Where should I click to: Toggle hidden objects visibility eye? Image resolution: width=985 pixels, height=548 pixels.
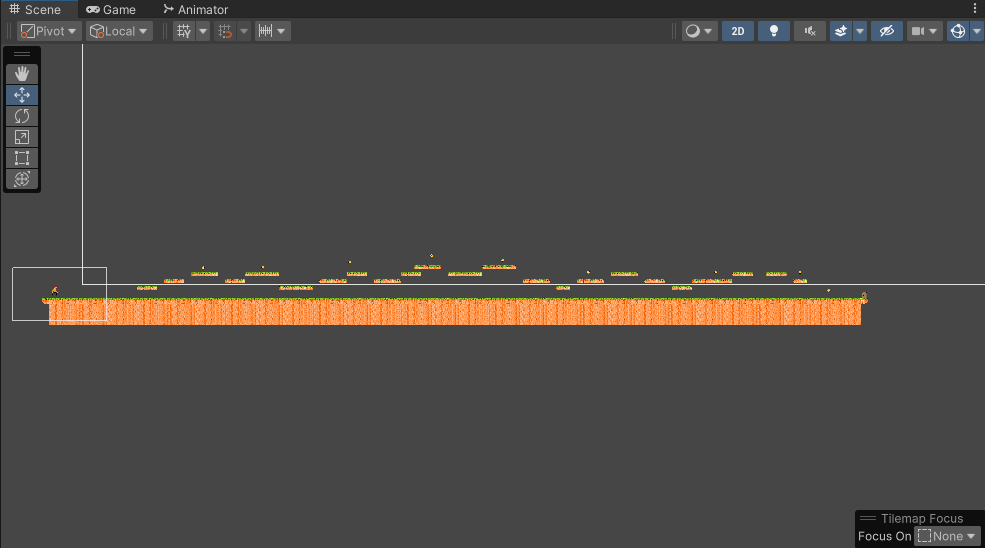click(887, 31)
